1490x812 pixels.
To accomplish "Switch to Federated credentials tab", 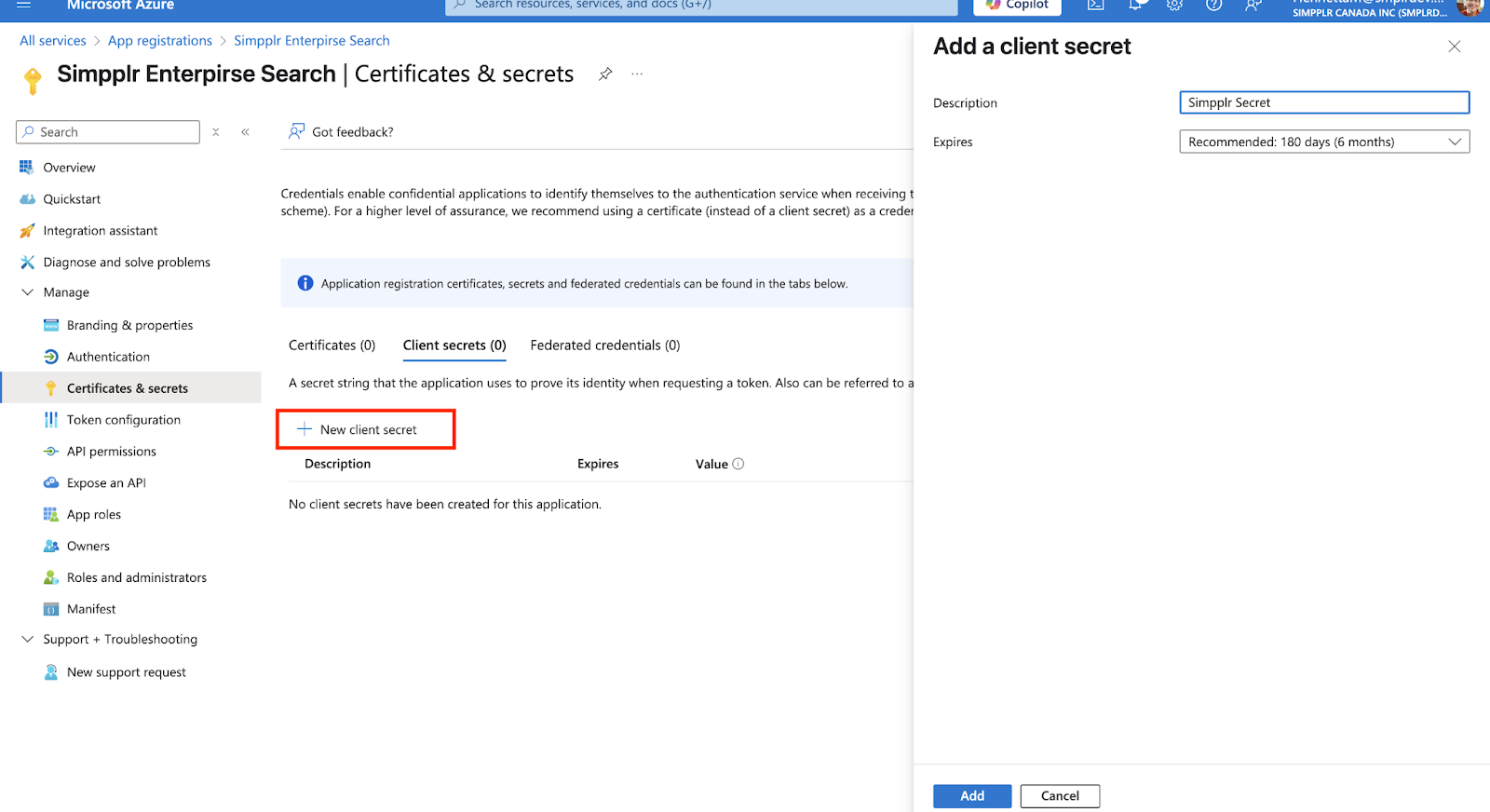I will [604, 345].
